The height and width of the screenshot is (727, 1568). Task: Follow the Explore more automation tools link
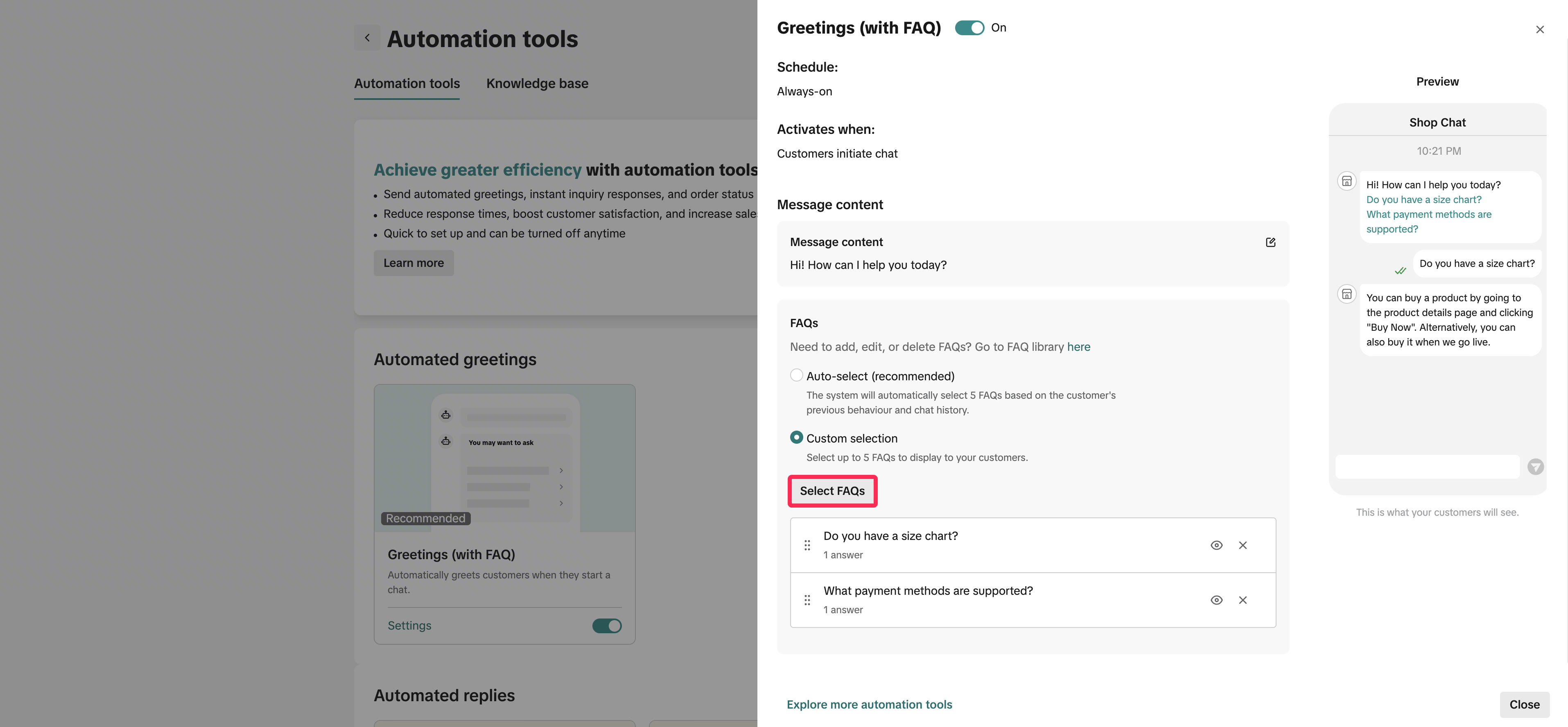[869, 704]
